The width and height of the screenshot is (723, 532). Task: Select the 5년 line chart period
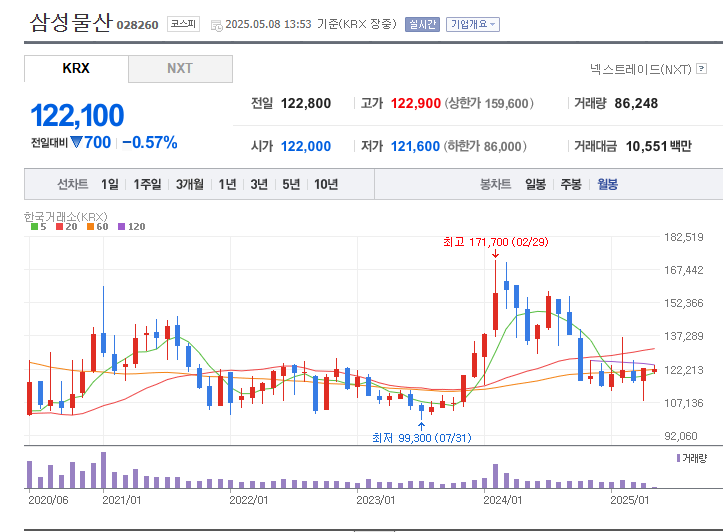point(291,184)
